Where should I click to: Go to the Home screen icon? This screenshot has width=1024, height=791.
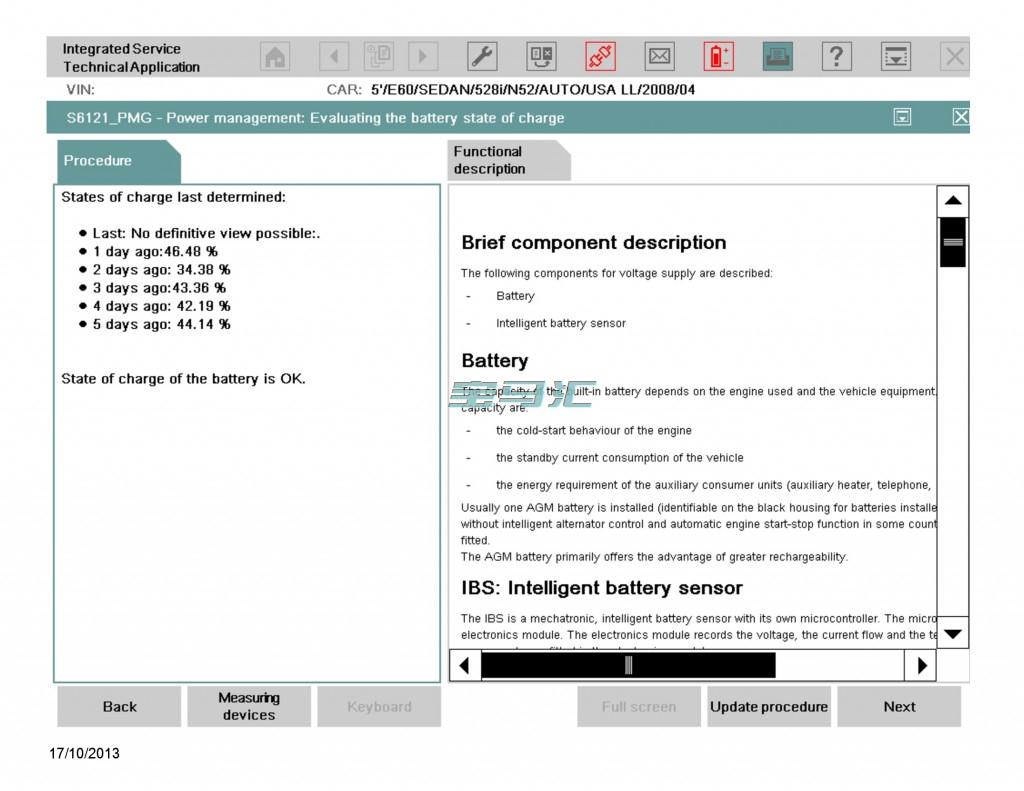click(275, 57)
